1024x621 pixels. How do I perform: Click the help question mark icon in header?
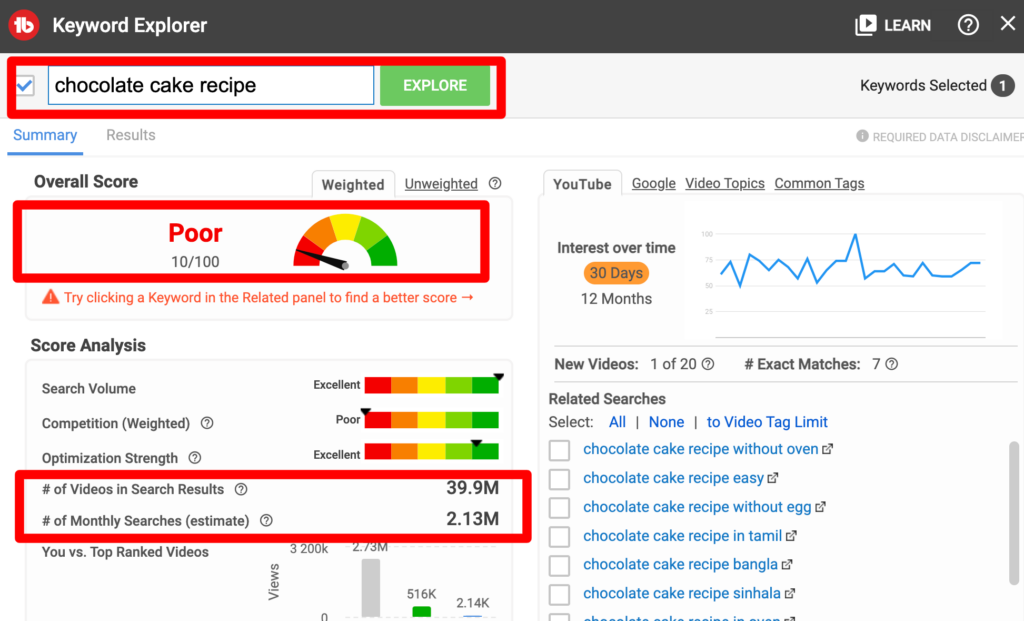pyautogui.click(x=968, y=26)
